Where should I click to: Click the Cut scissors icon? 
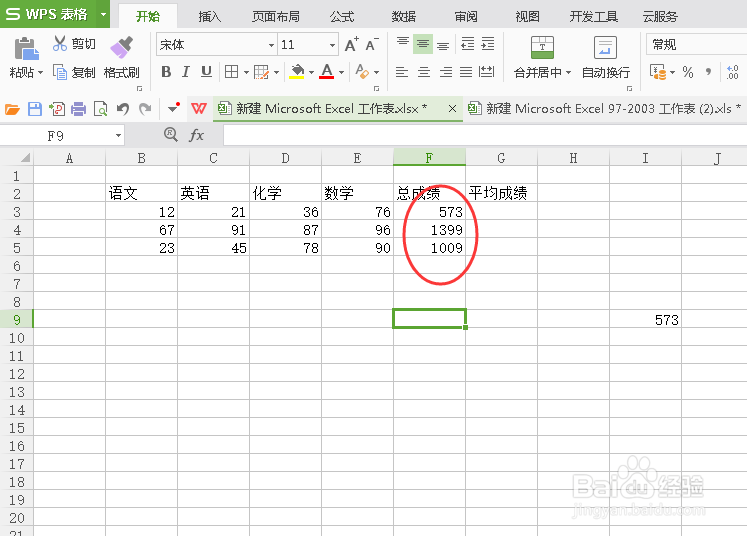[60, 43]
